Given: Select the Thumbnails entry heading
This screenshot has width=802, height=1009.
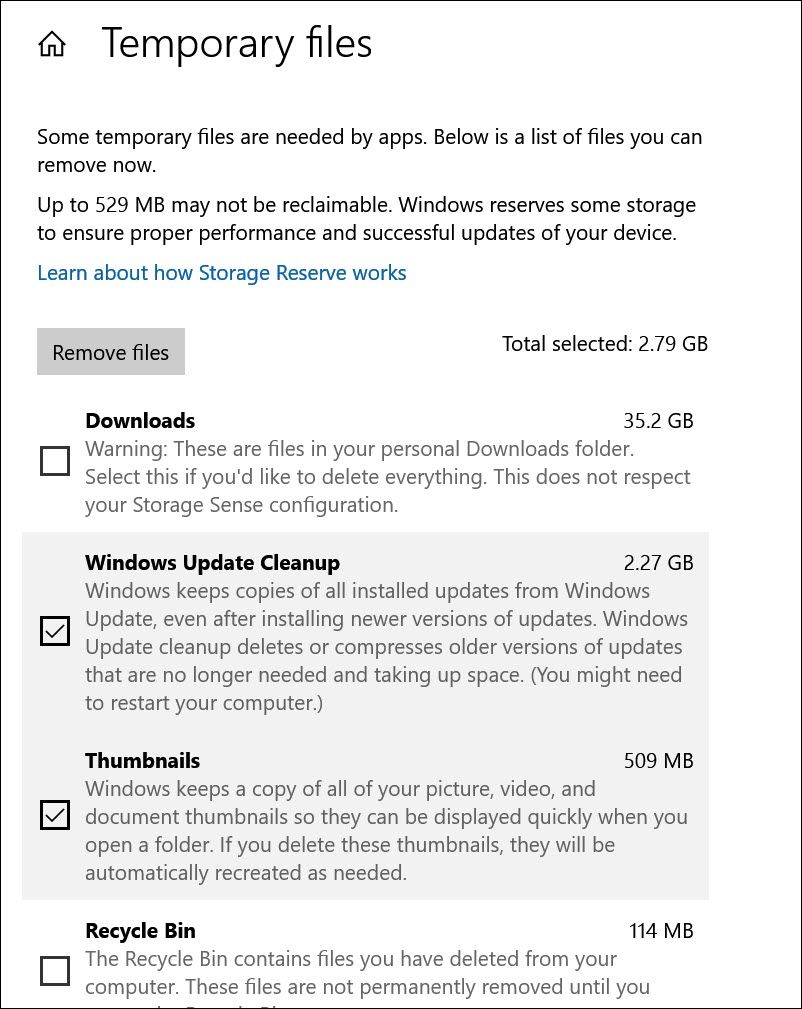Looking at the screenshot, I should click(142, 761).
